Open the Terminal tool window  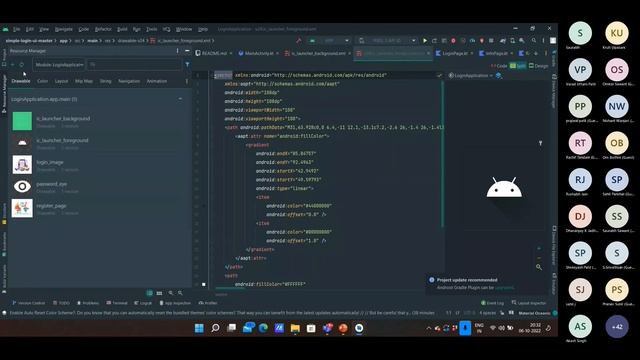(117, 303)
